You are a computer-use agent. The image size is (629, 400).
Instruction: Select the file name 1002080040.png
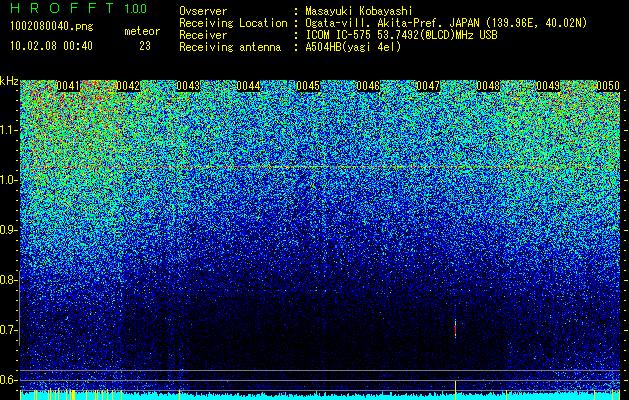[52, 26]
